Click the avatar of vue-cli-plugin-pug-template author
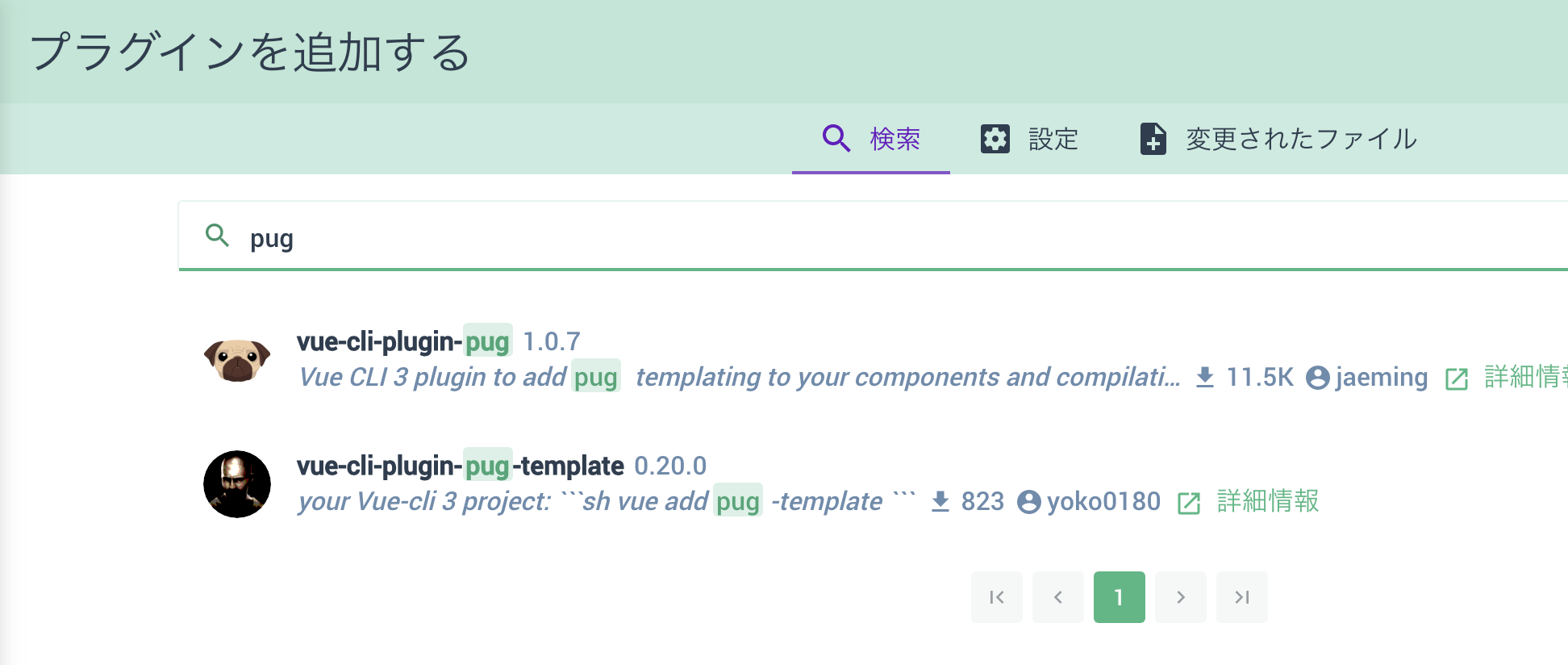The image size is (1568, 665). click(x=236, y=483)
